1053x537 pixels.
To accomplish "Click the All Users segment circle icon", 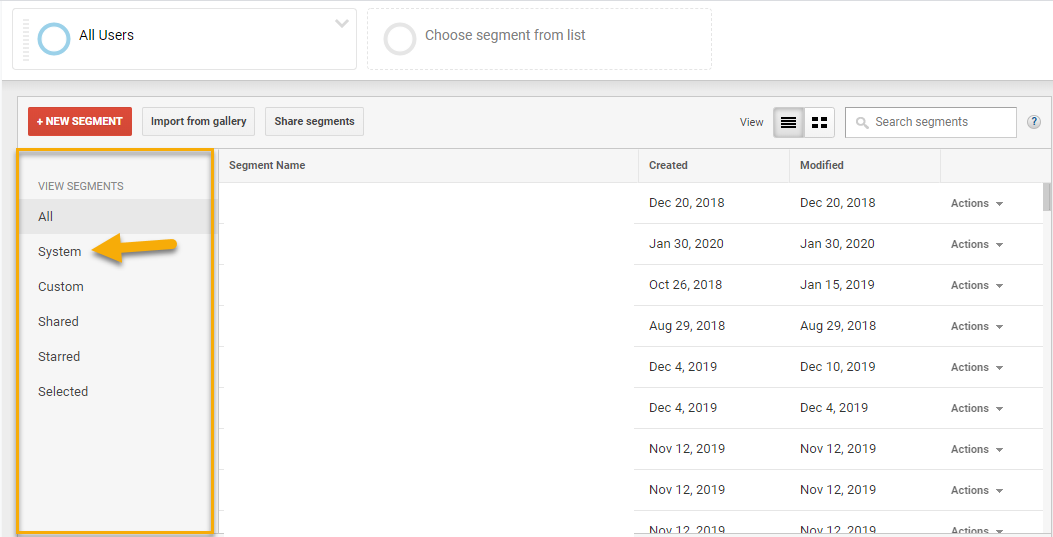I will coord(54,38).
